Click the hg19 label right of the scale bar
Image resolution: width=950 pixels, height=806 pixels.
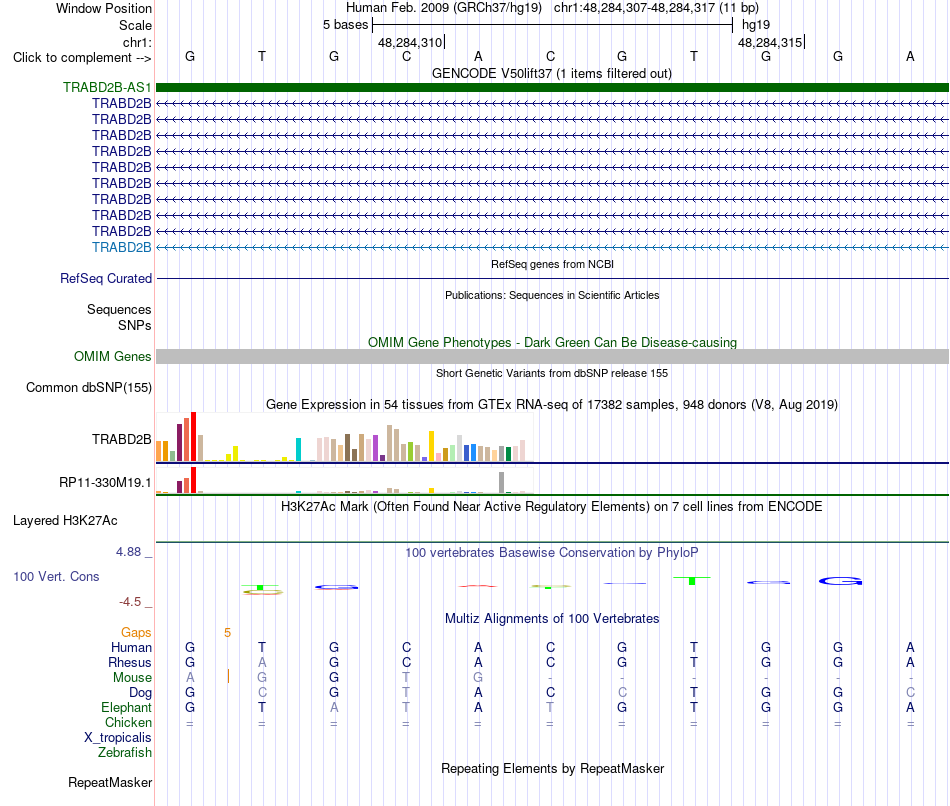(x=756, y=25)
